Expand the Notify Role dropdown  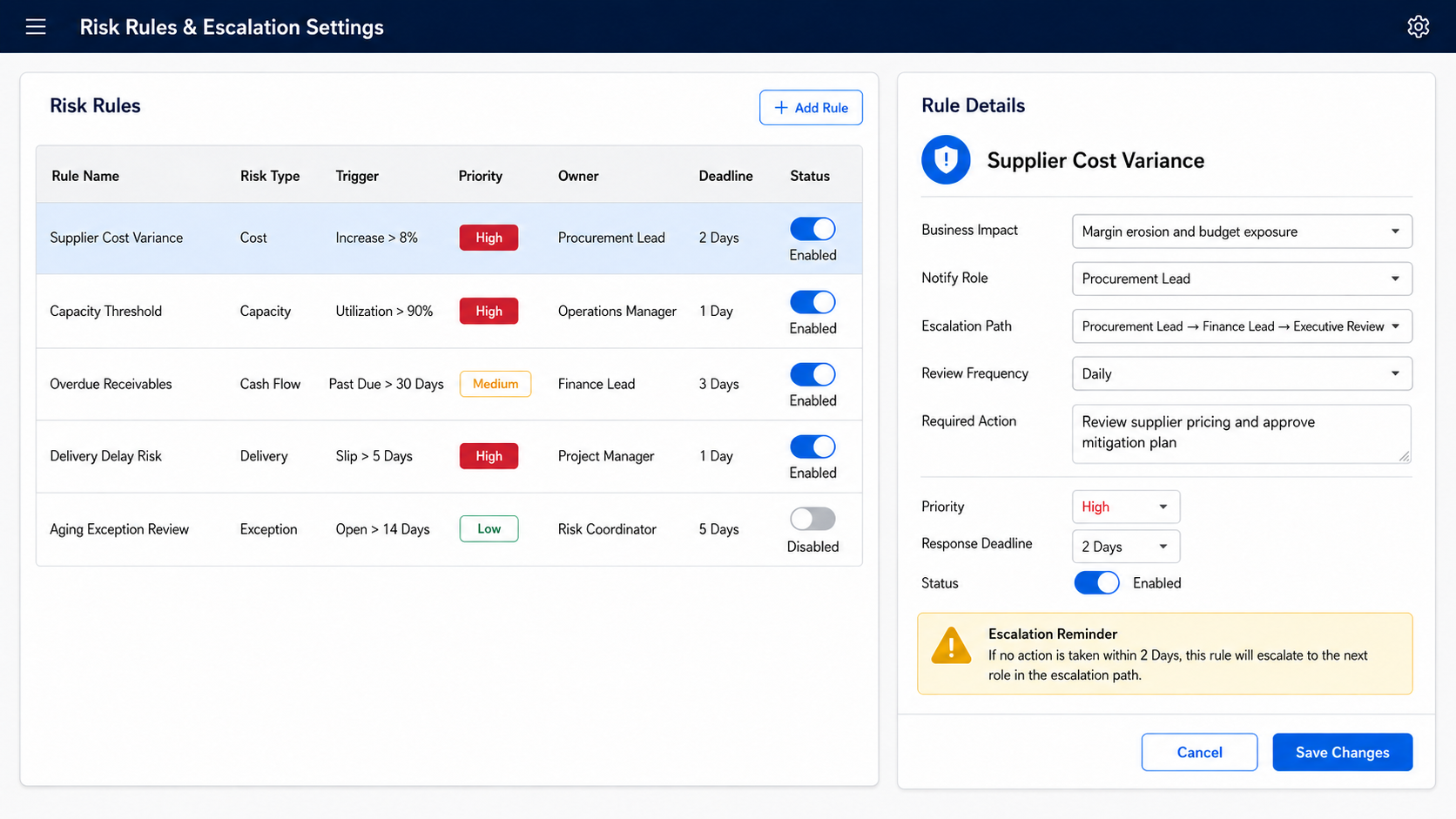tap(1242, 279)
